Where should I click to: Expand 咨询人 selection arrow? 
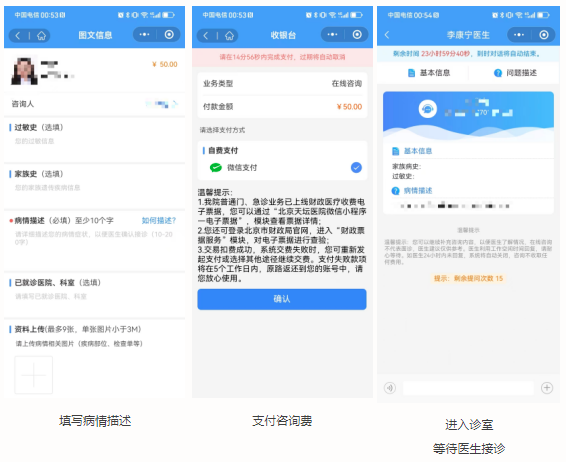(x=175, y=104)
